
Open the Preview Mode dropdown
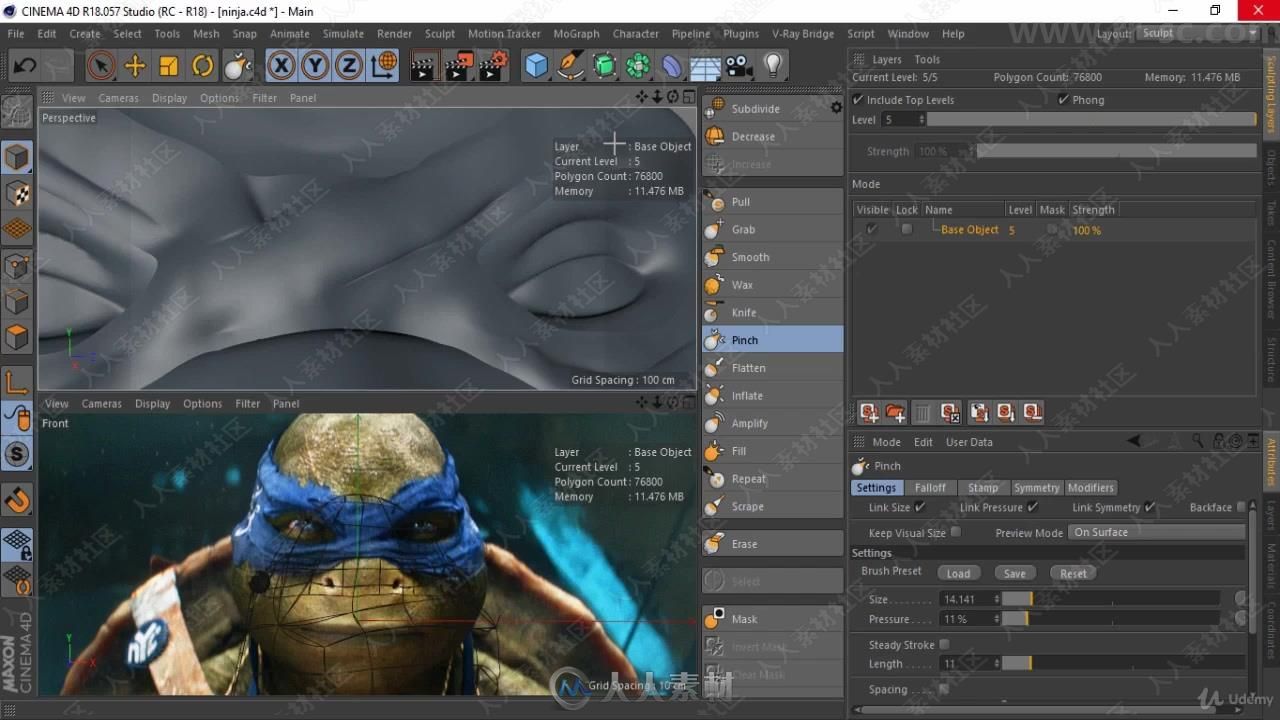1158,532
